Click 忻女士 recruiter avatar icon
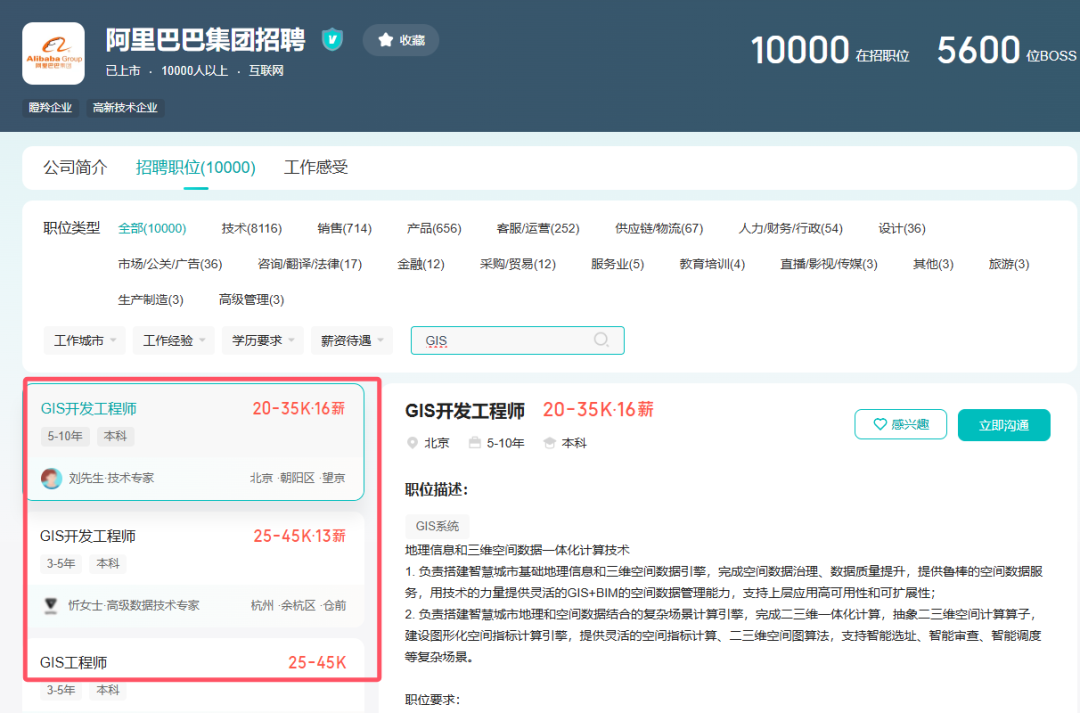 coord(51,606)
